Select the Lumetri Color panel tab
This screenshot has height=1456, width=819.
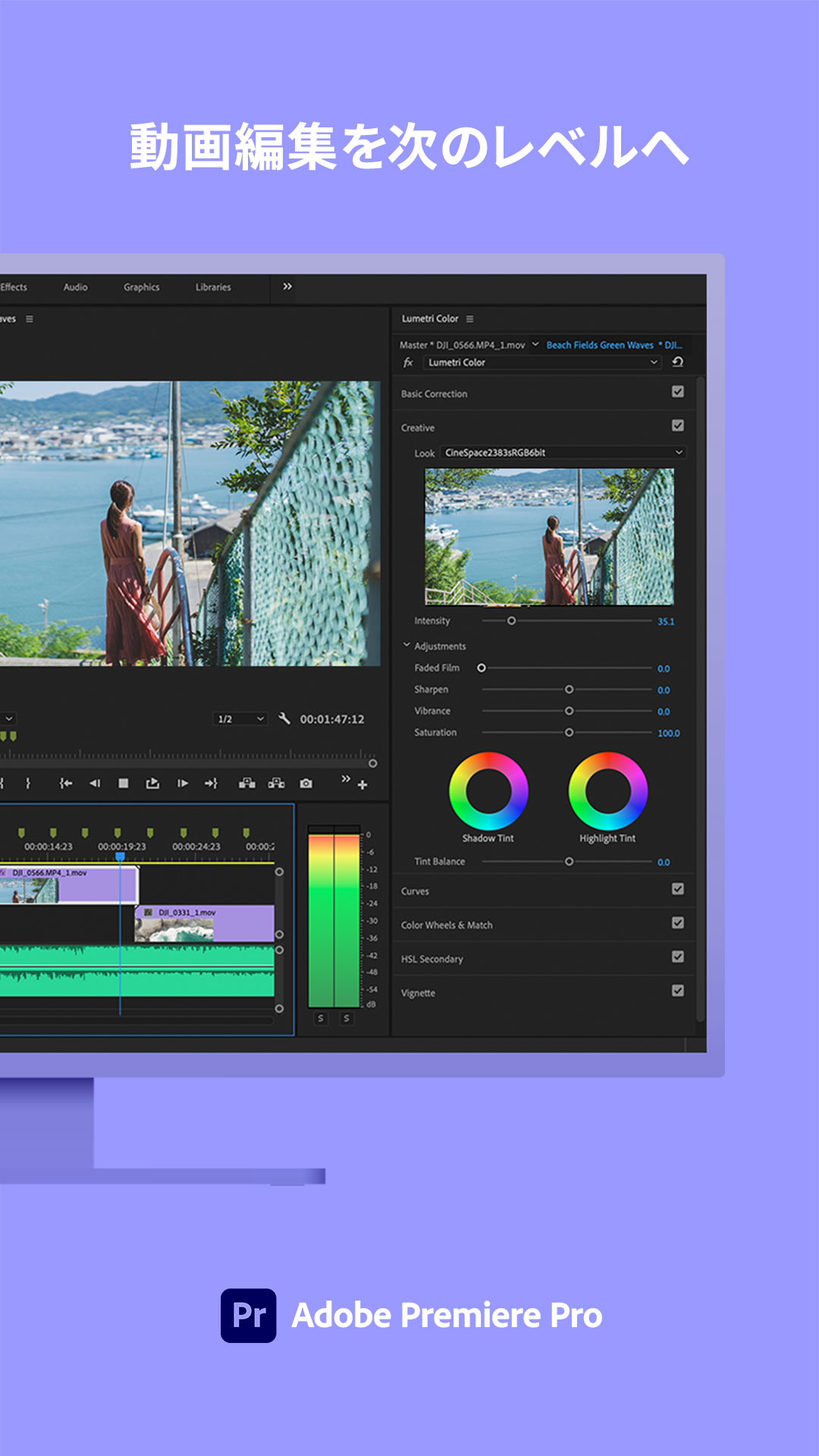[430, 318]
